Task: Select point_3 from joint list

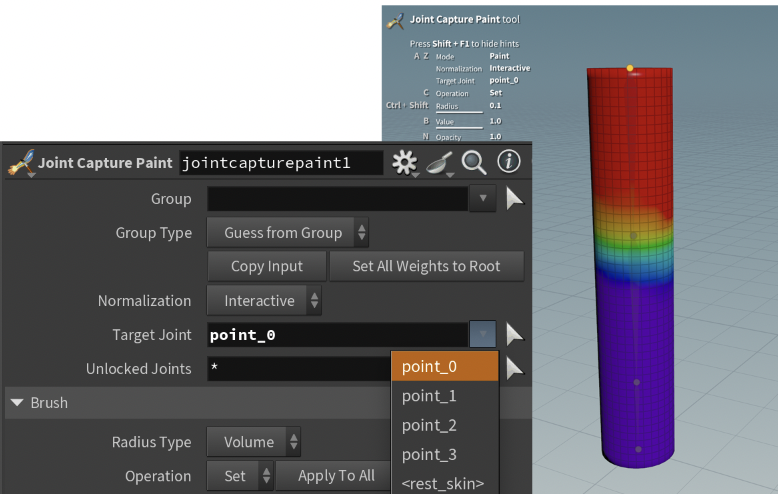Action: [445, 454]
